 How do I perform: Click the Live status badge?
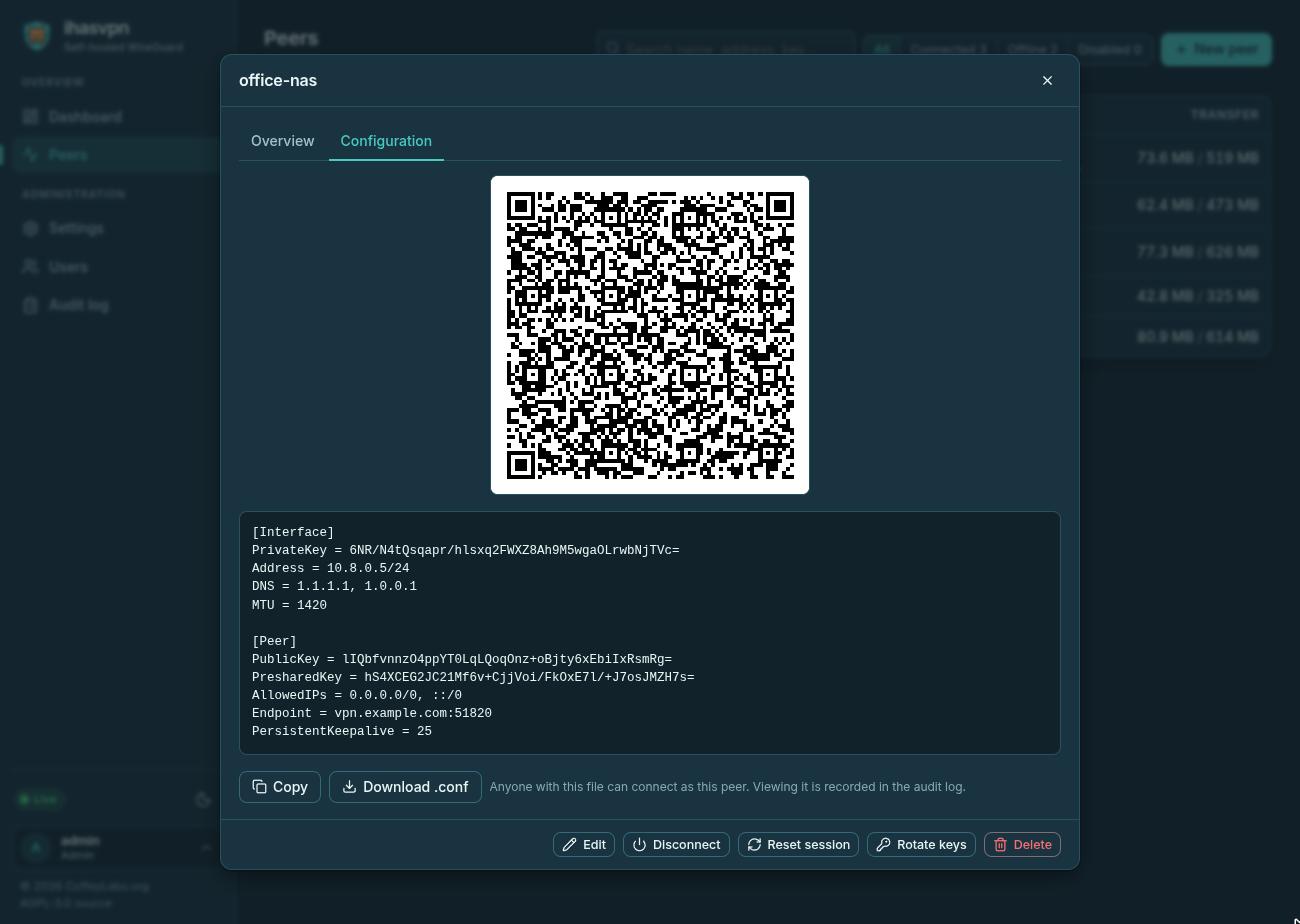(40, 799)
